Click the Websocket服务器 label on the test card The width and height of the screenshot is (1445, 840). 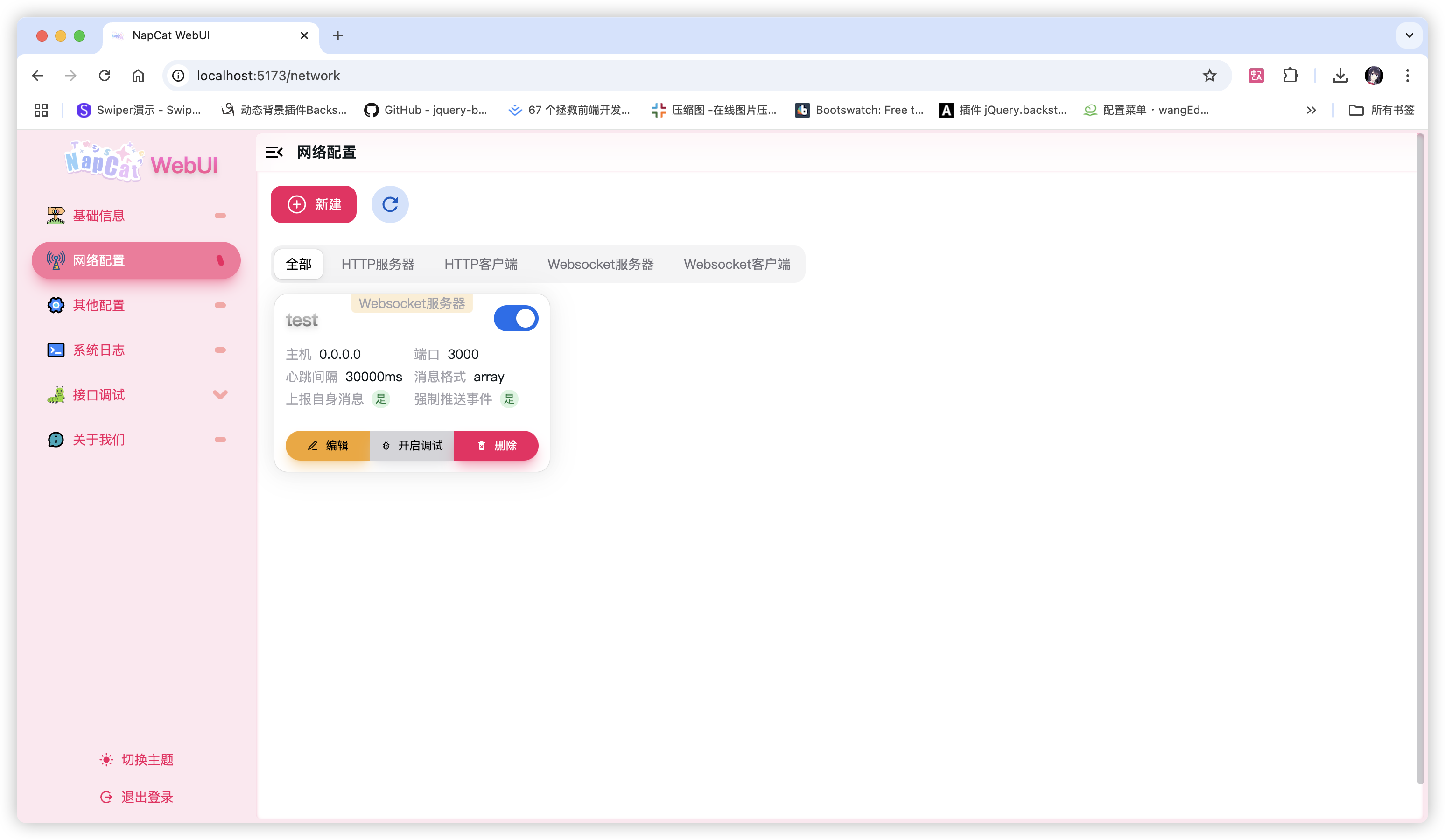click(412, 303)
